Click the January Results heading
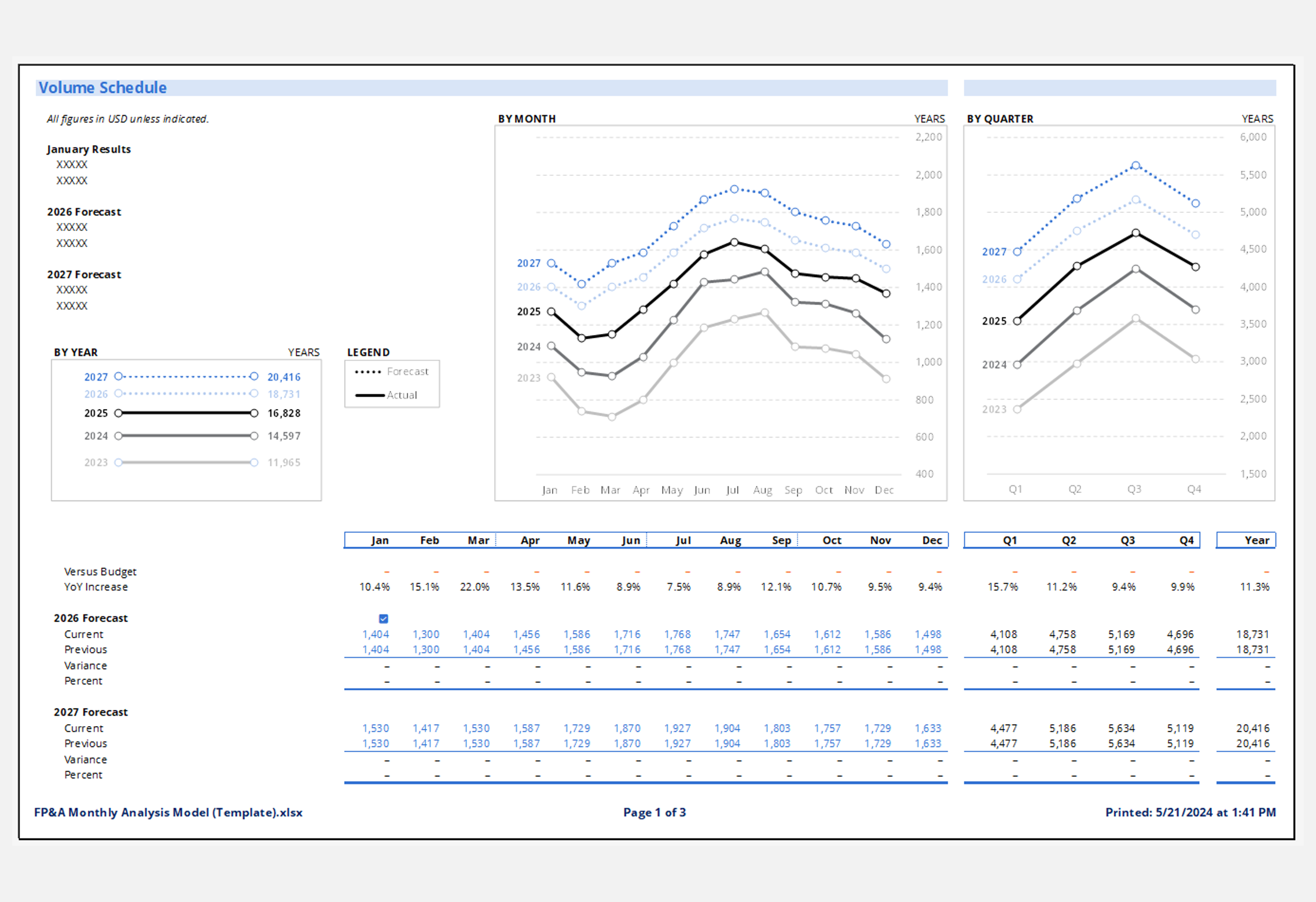Viewport: 1316px width, 902px height. [x=89, y=149]
